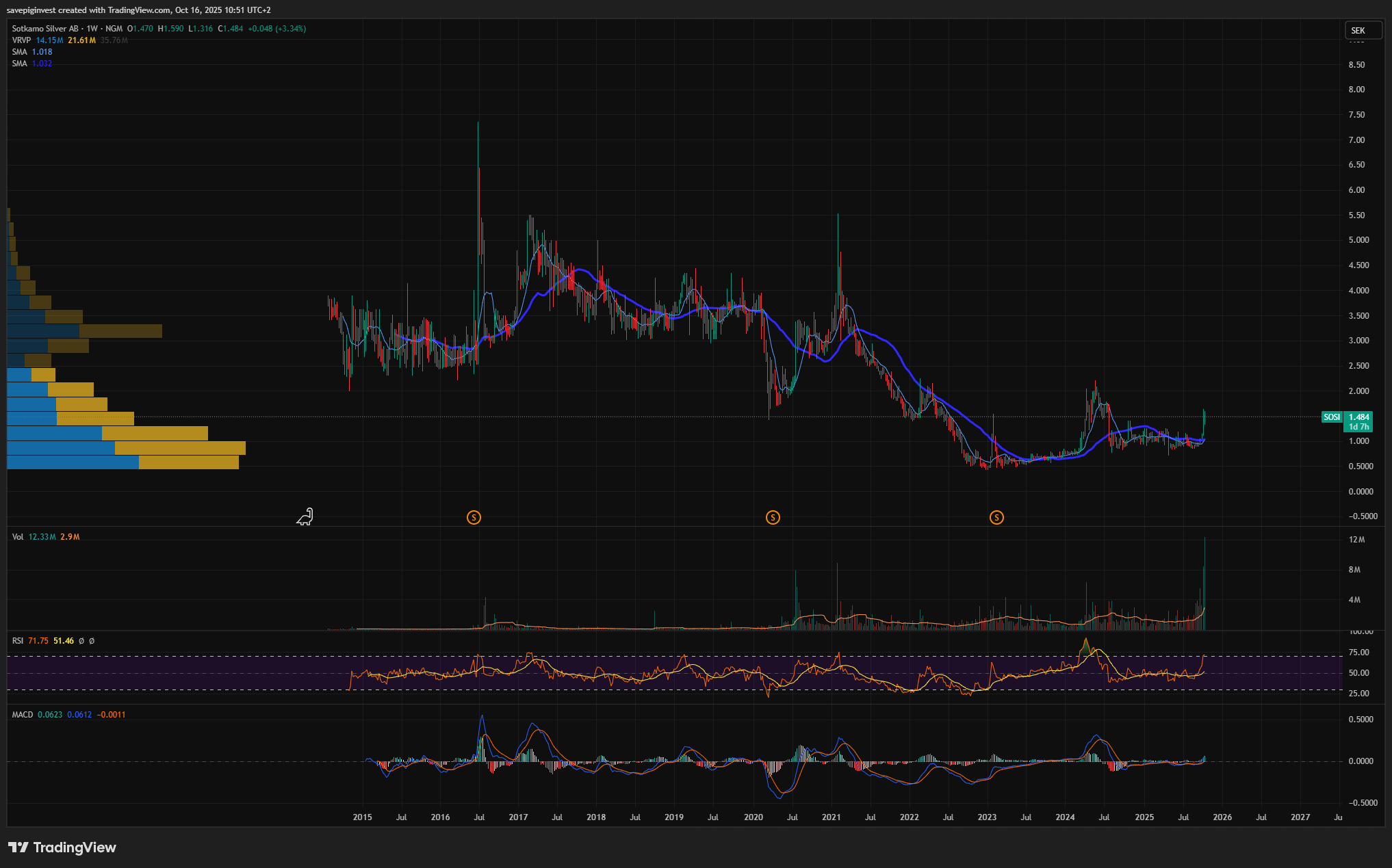Click the MACD indicator label
Image resolution: width=1392 pixels, height=868 pixels.
23,715
